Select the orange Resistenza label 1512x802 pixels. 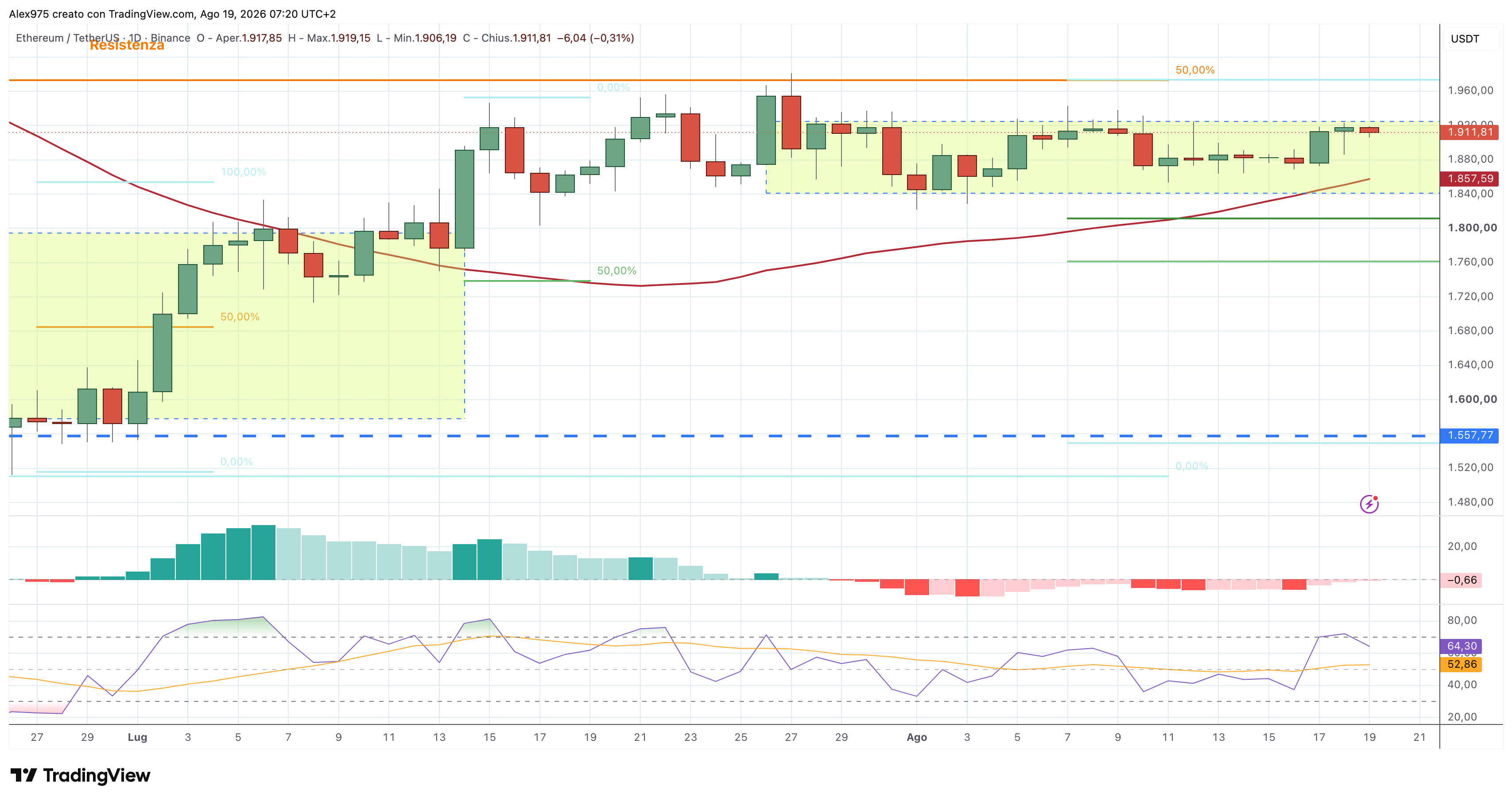pos(127,45)
